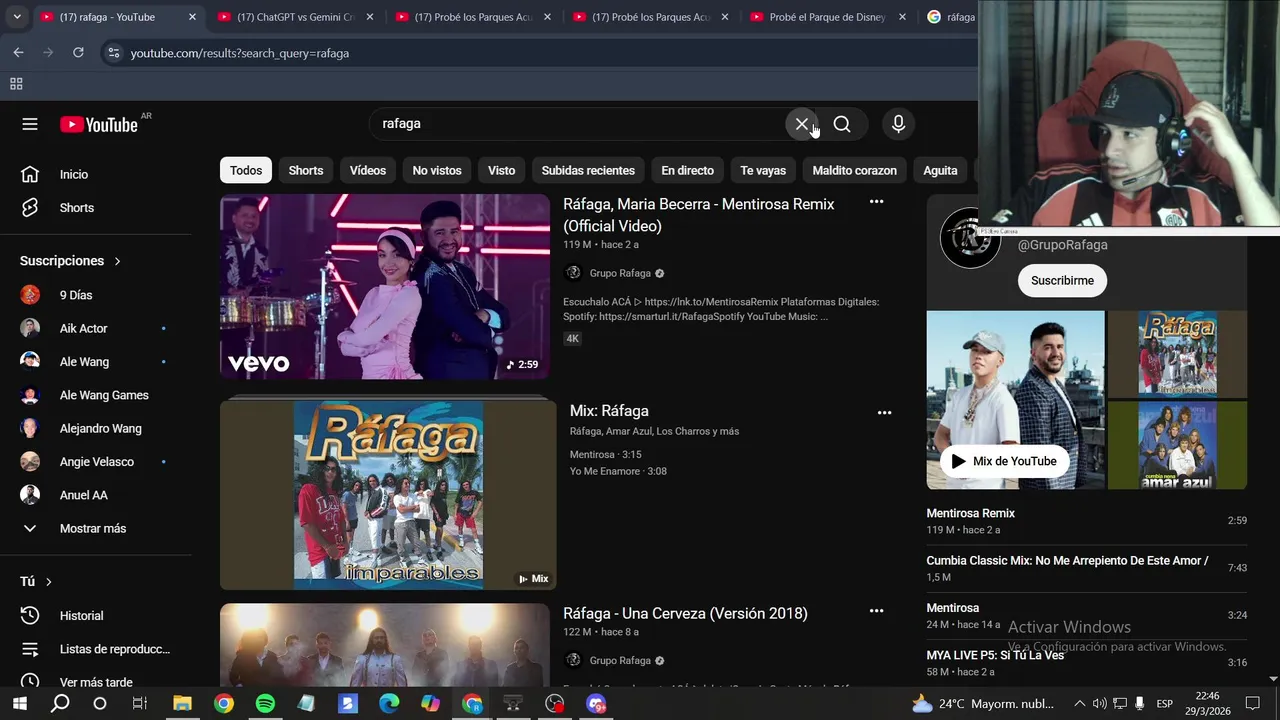Select the Te vayas chip
Screen dimensions: 1280x720
tap(763, 170)
